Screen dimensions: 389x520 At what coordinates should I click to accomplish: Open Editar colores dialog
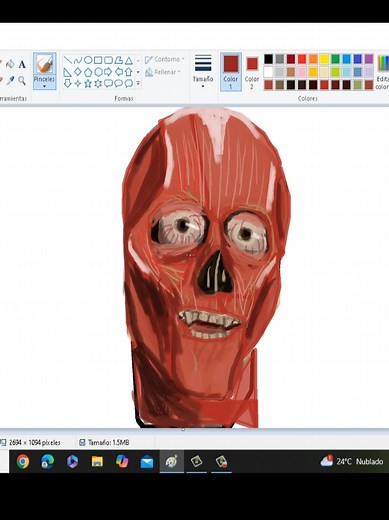383,72
